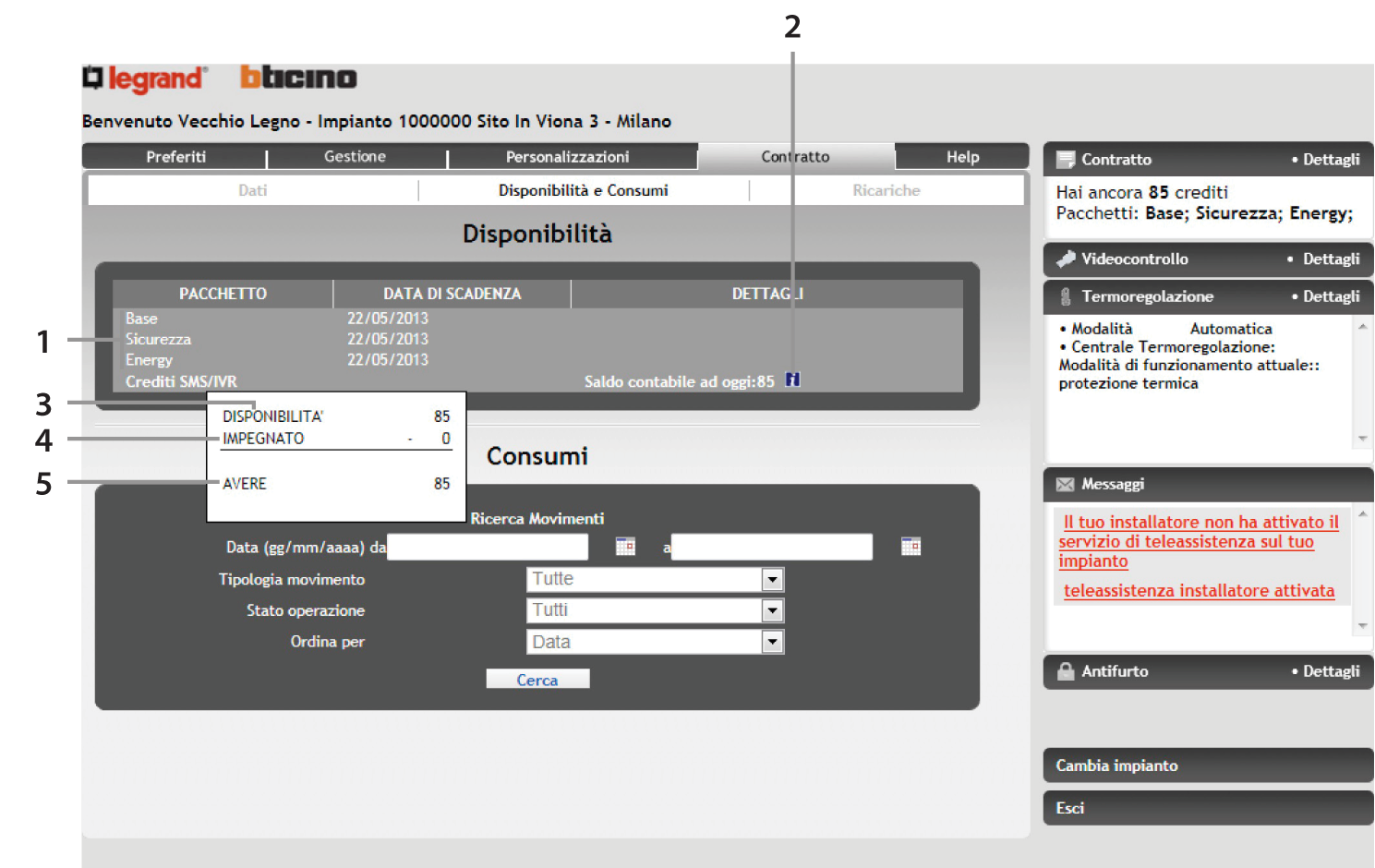Click Messaggi panel scroll down arrow
Image resolution: width=1375 pixels, height=868 pixels.
(1362, 626)
